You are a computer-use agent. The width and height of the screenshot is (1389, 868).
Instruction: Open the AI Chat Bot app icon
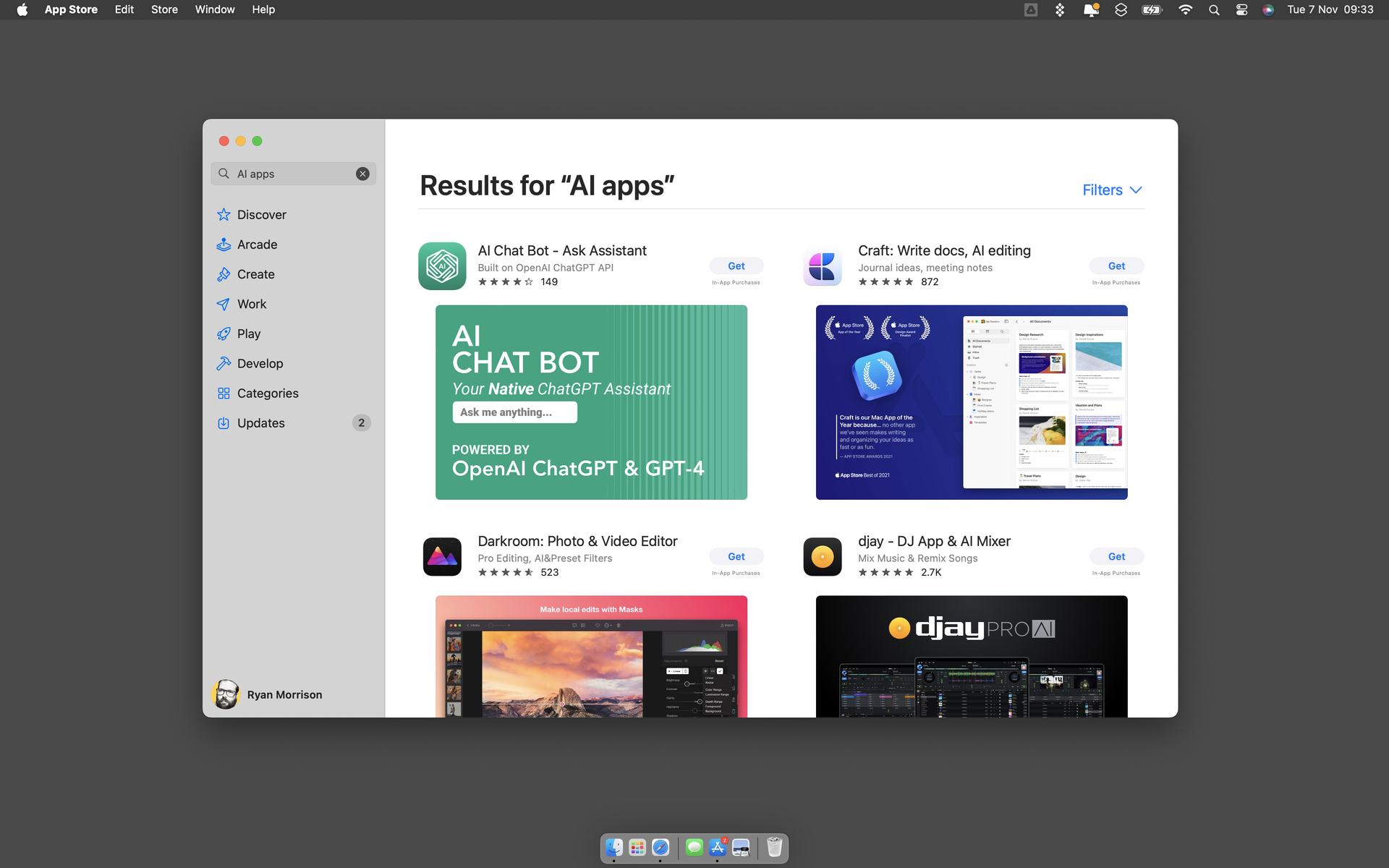[x=442, y=266]
